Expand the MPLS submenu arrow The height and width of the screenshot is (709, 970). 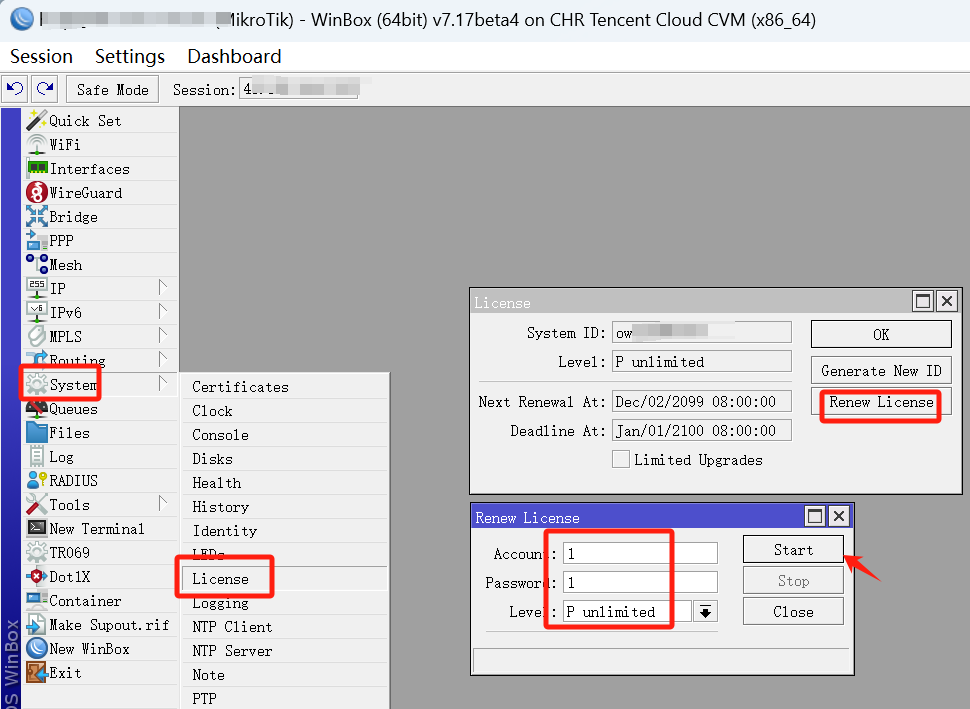point(162,336)
